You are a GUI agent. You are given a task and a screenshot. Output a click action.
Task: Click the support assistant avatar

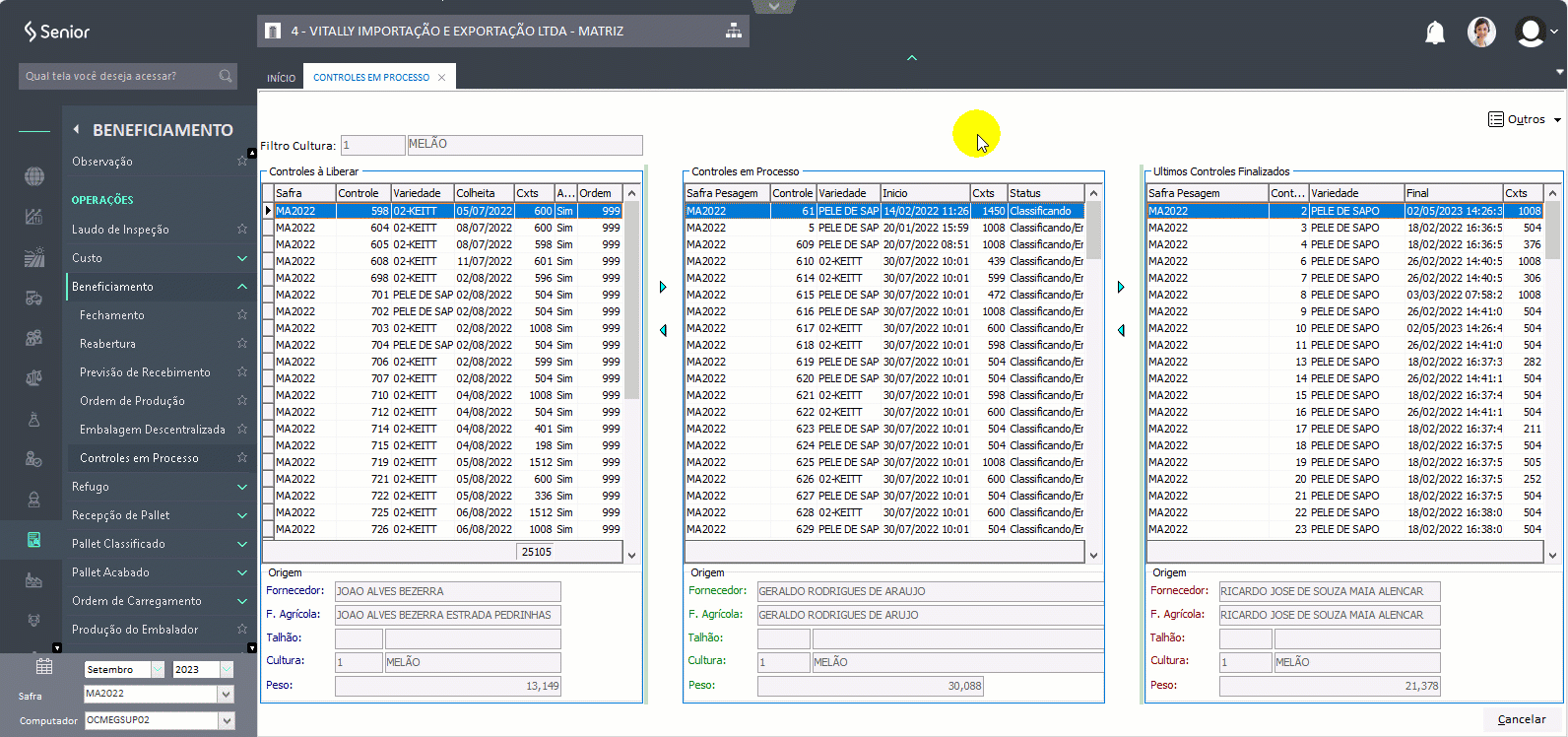click(1480, 32)
